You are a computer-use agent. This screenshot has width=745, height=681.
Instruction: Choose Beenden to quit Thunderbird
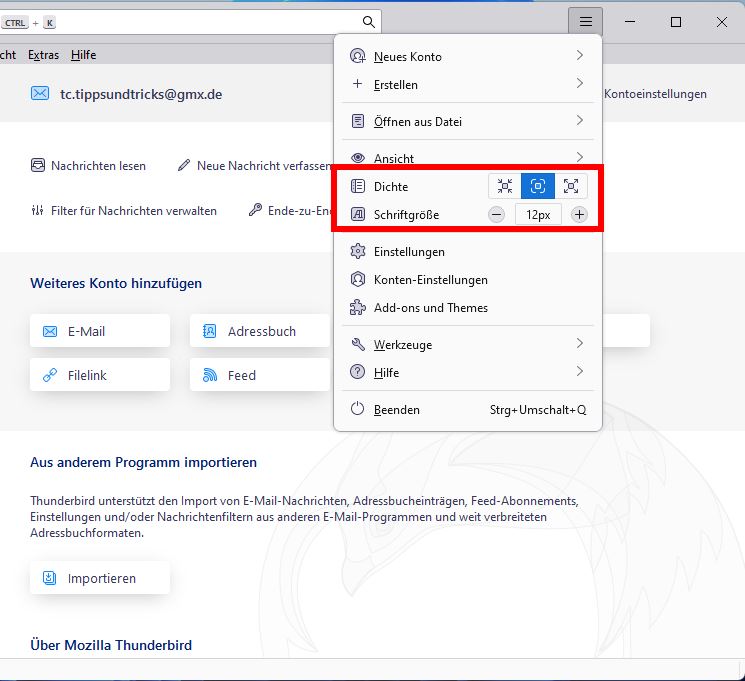coord(397,410)
